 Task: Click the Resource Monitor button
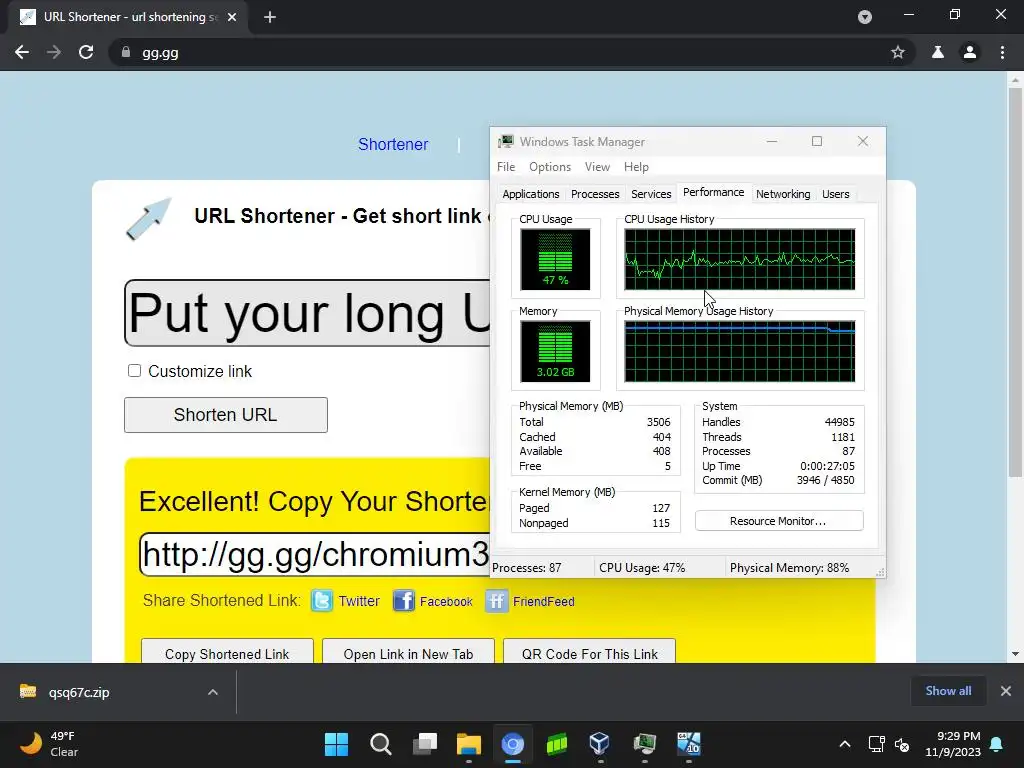click(x=778, y=520)
